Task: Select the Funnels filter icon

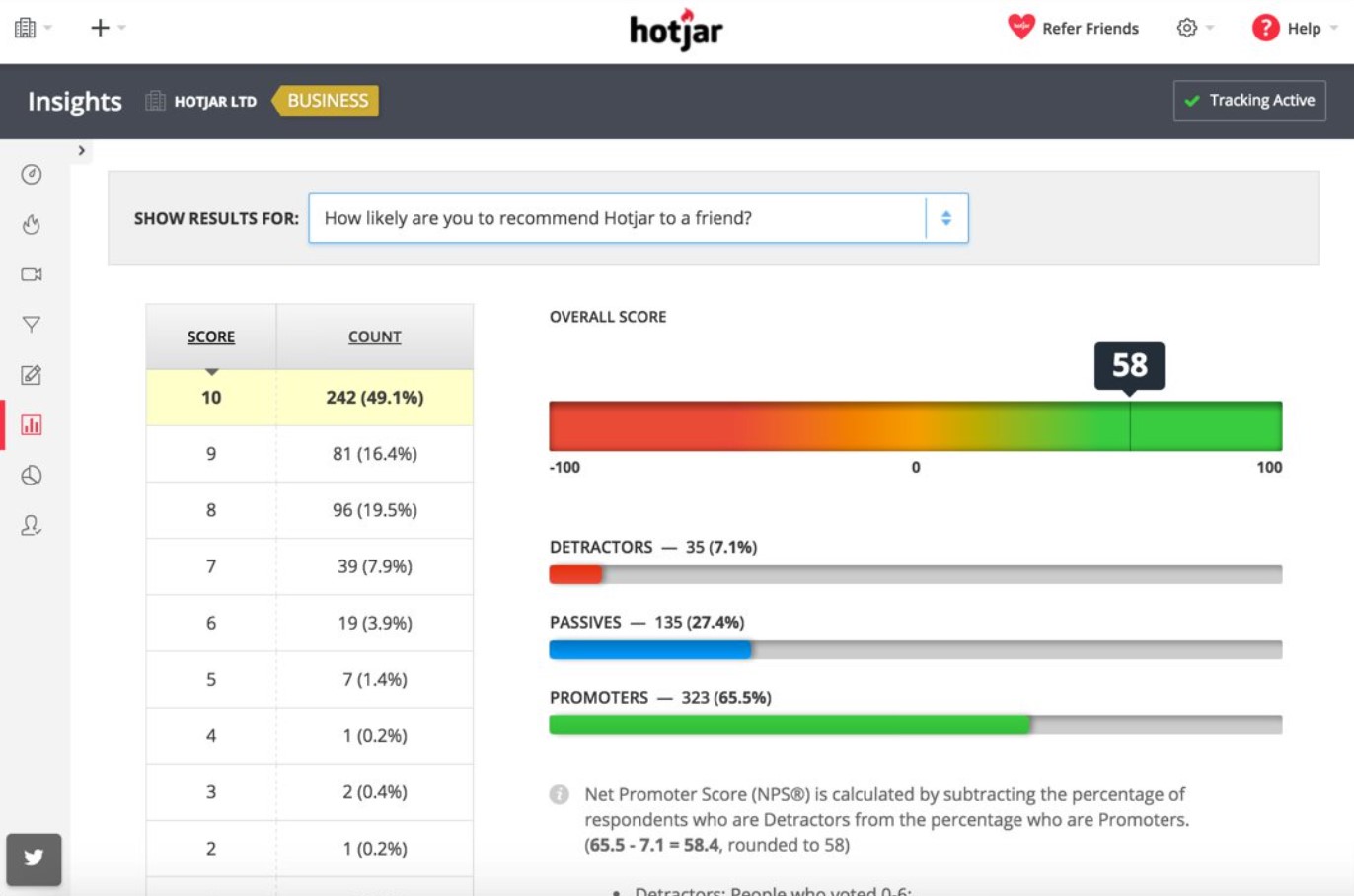Action: [32, 325]
